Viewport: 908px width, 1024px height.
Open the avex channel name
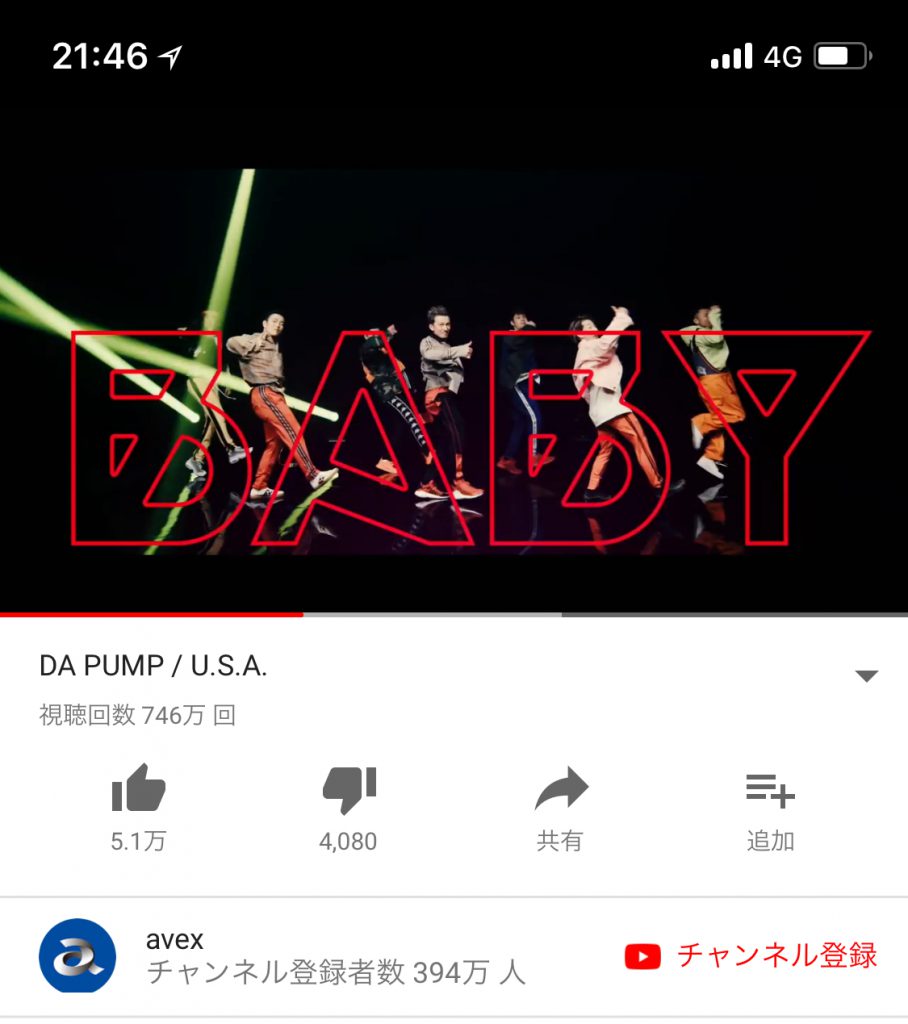click(x=174, y=940)
